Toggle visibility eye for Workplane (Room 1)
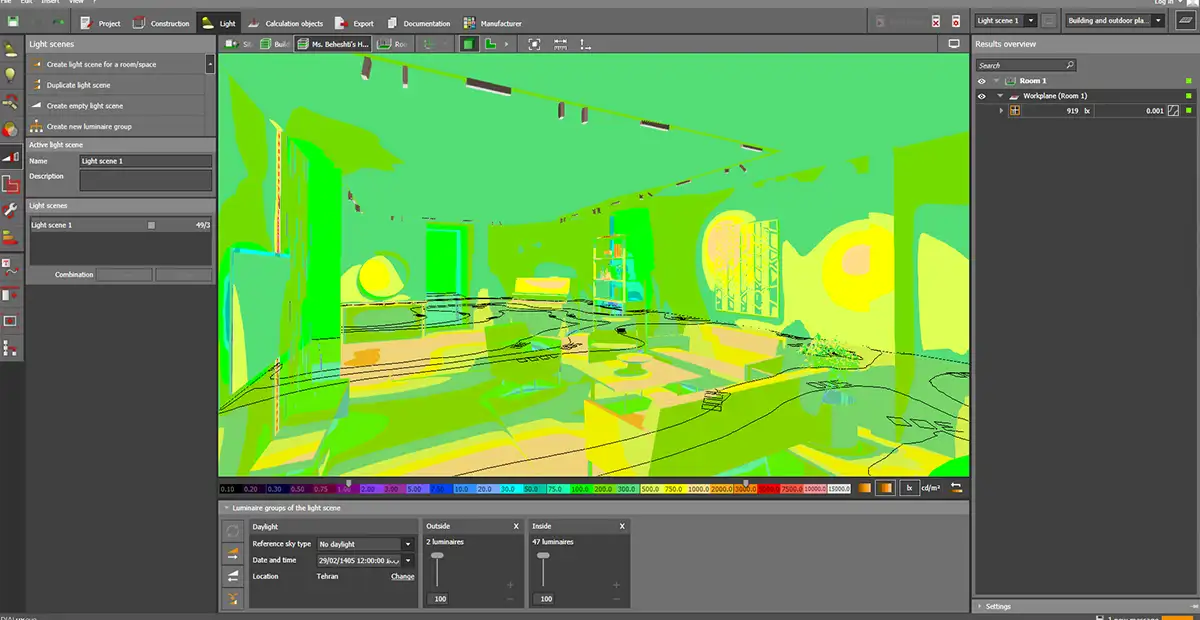Viewport: 1200px width, 620px height. (x=982, y=96)
